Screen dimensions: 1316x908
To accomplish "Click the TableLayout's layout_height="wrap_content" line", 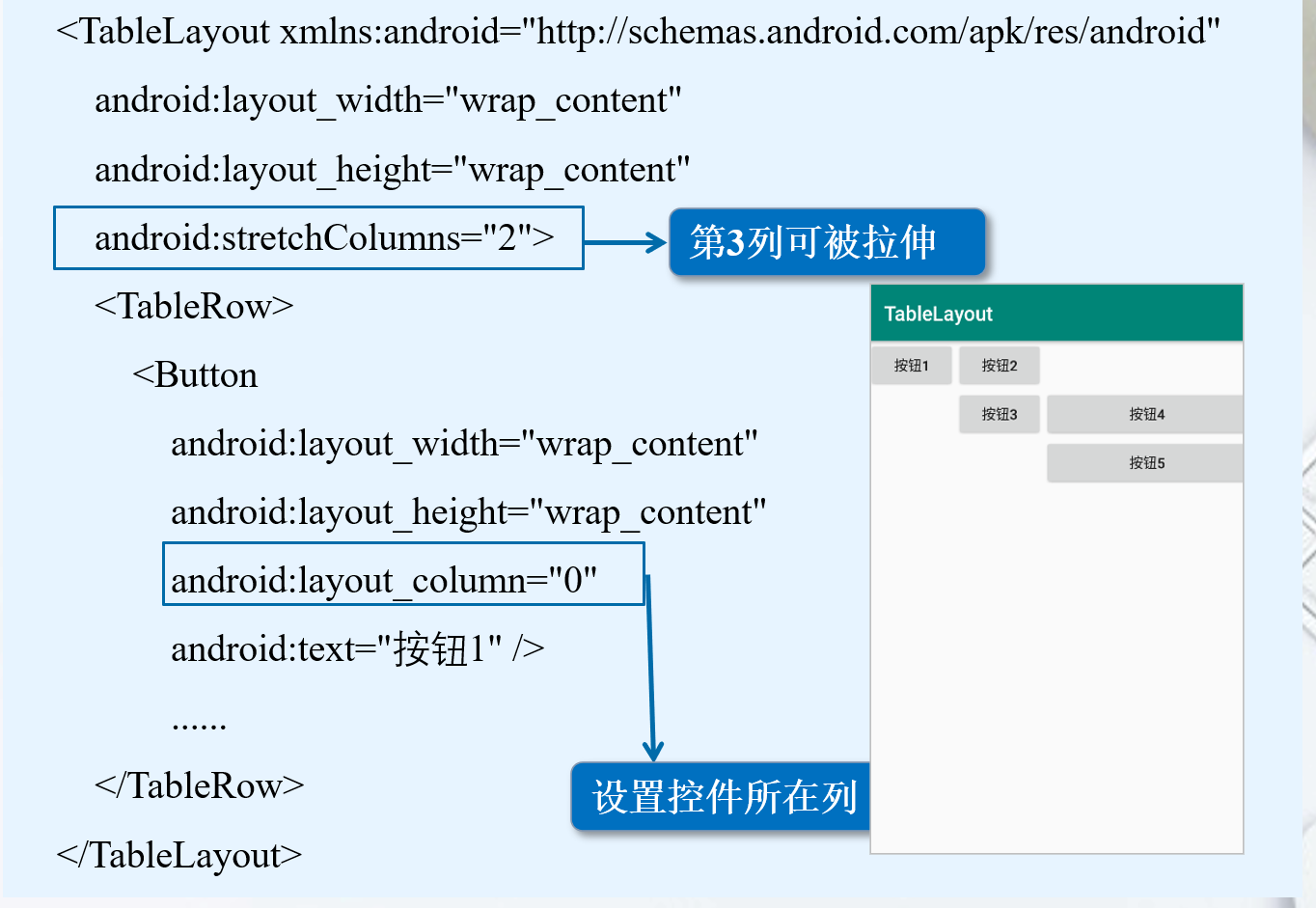I will point(392,170).
